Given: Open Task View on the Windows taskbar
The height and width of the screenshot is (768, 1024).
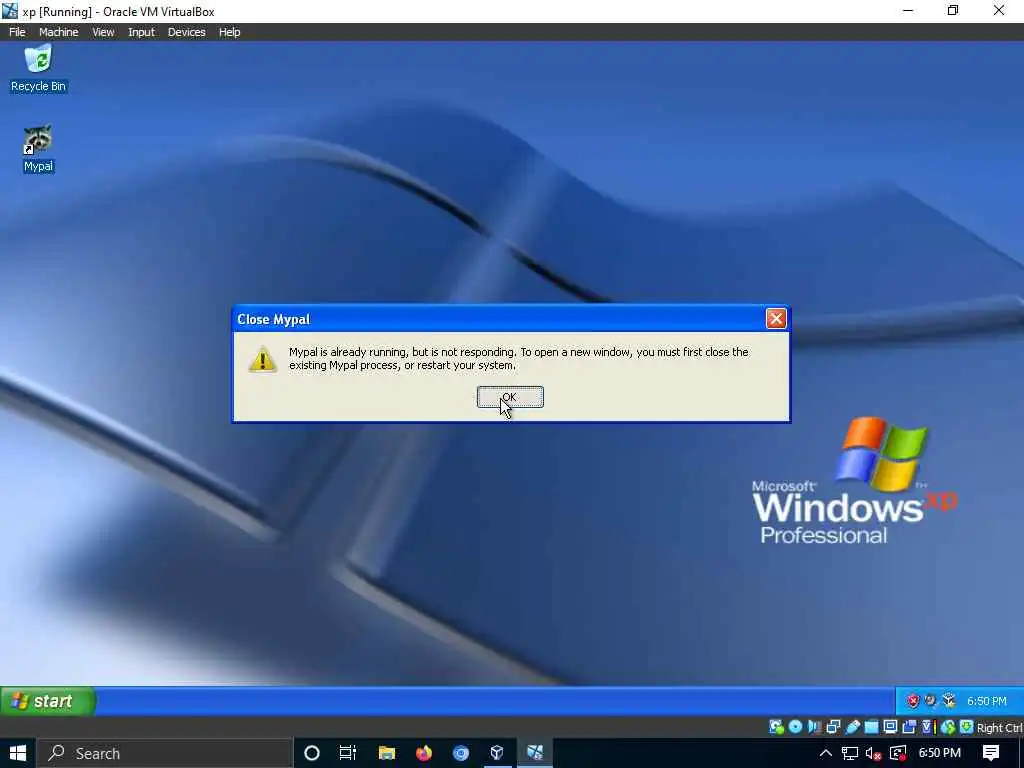Looking at the screenshot, I should [x=348, y=753].
